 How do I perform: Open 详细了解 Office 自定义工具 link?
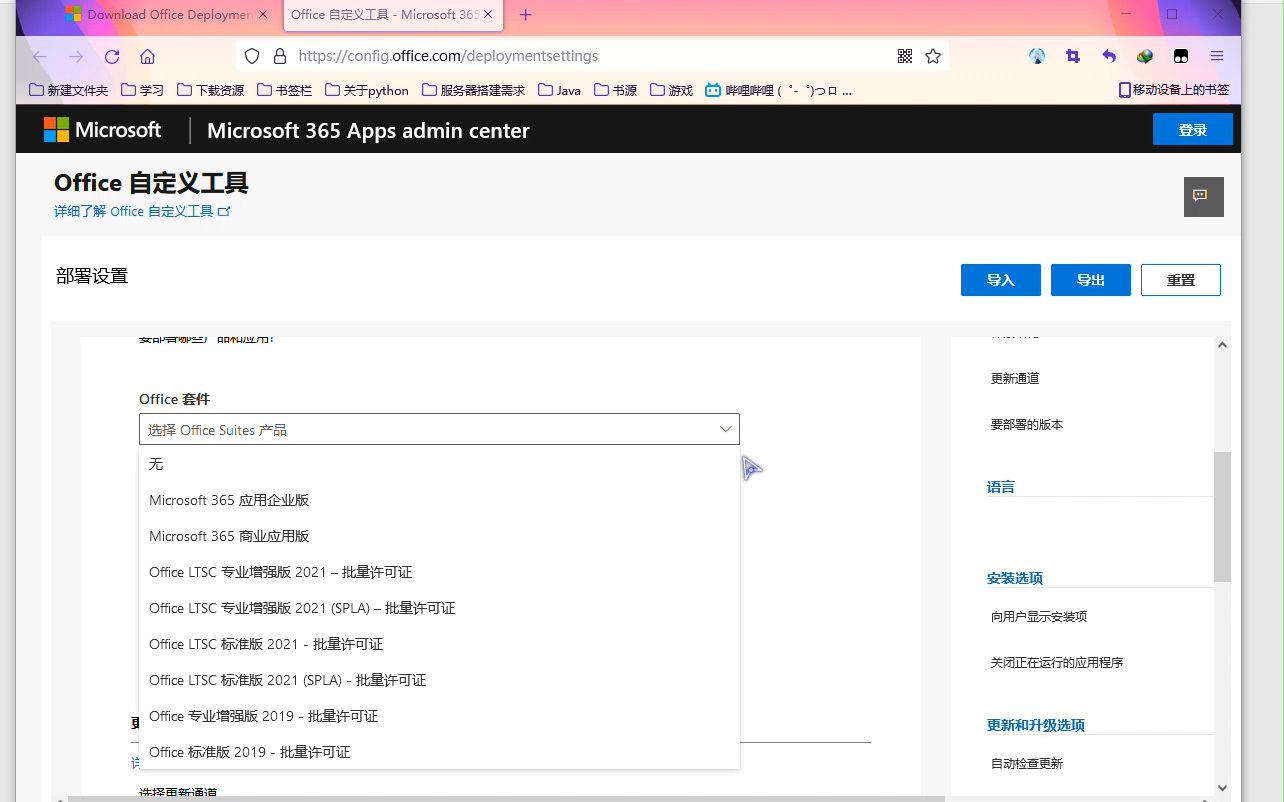(x=142, y=211)
